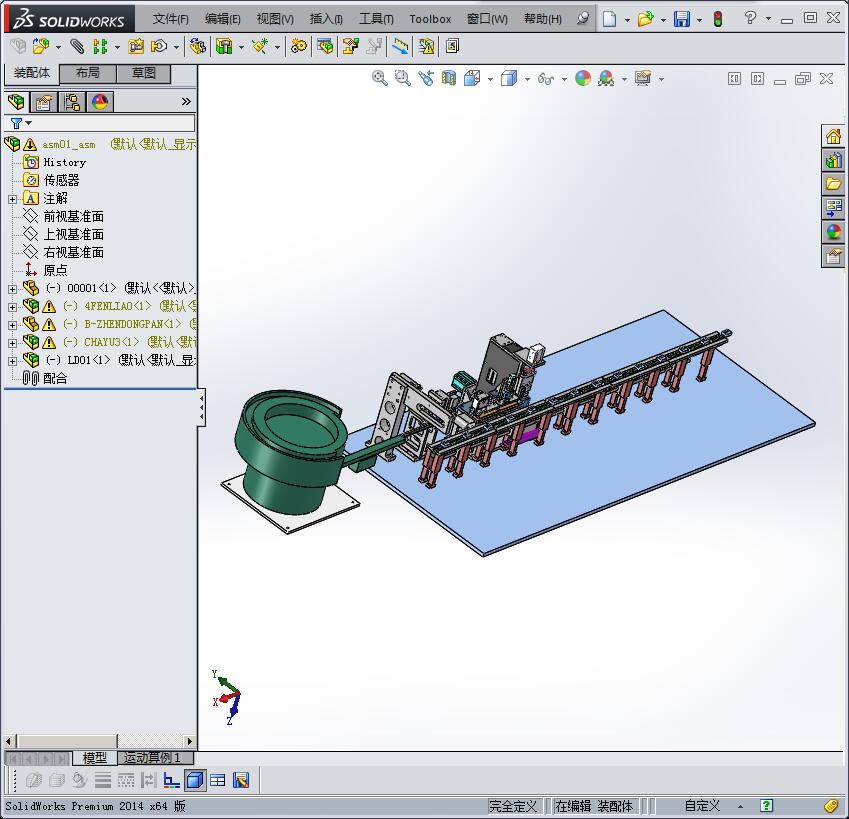Open the View Palette task pane icon
This screenshot has width=849, height=819.
pyautogui.click(x=833, y=208)
